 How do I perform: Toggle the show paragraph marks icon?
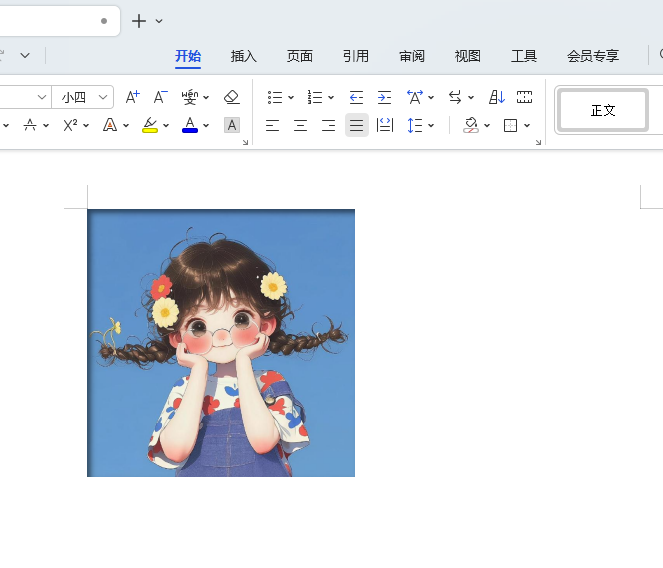[524, 97]
